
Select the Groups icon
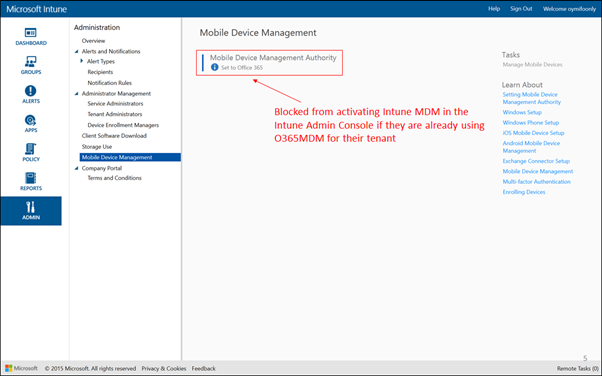point(30,61)
